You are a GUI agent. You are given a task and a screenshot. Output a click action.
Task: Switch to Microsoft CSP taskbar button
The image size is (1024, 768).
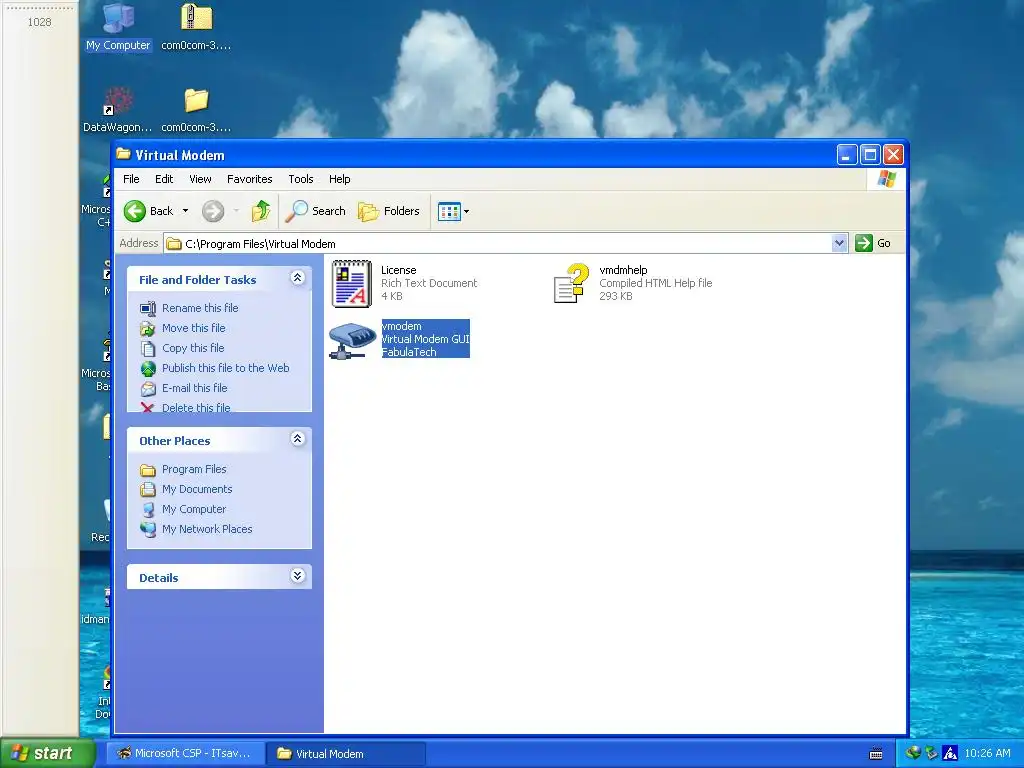point(185,754)
